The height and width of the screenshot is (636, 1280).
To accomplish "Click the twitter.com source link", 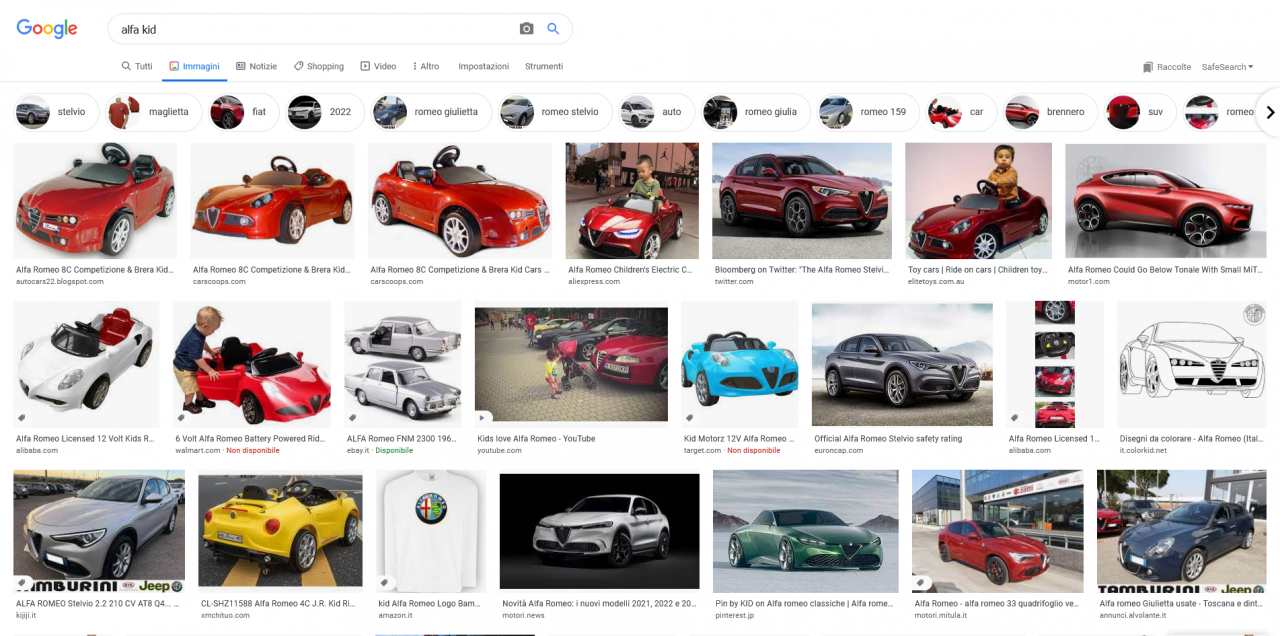I will pyautogui.click(x=734, y=282).
